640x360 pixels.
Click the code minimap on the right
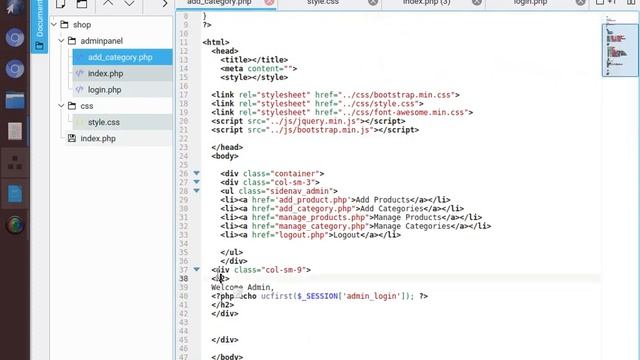click(x=620, y=49)
